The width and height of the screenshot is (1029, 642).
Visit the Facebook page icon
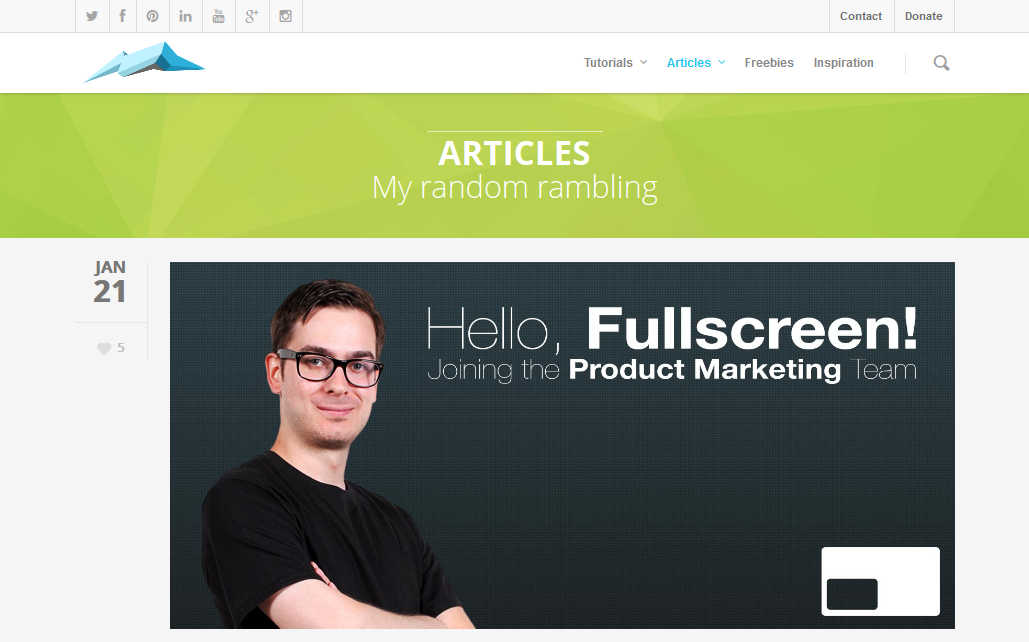122,16
